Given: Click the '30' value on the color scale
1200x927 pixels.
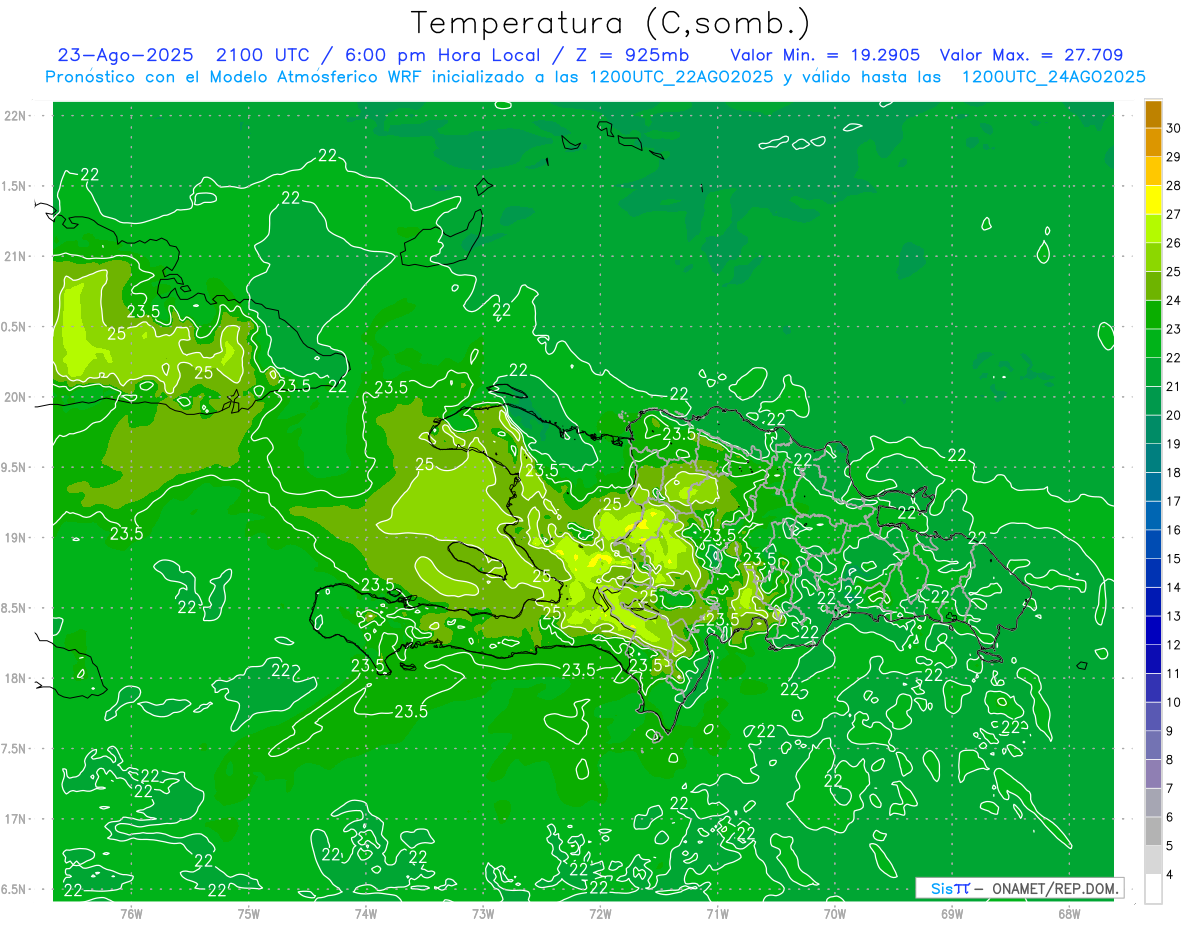Looking at the screenshot, I should pos(1174,128).
